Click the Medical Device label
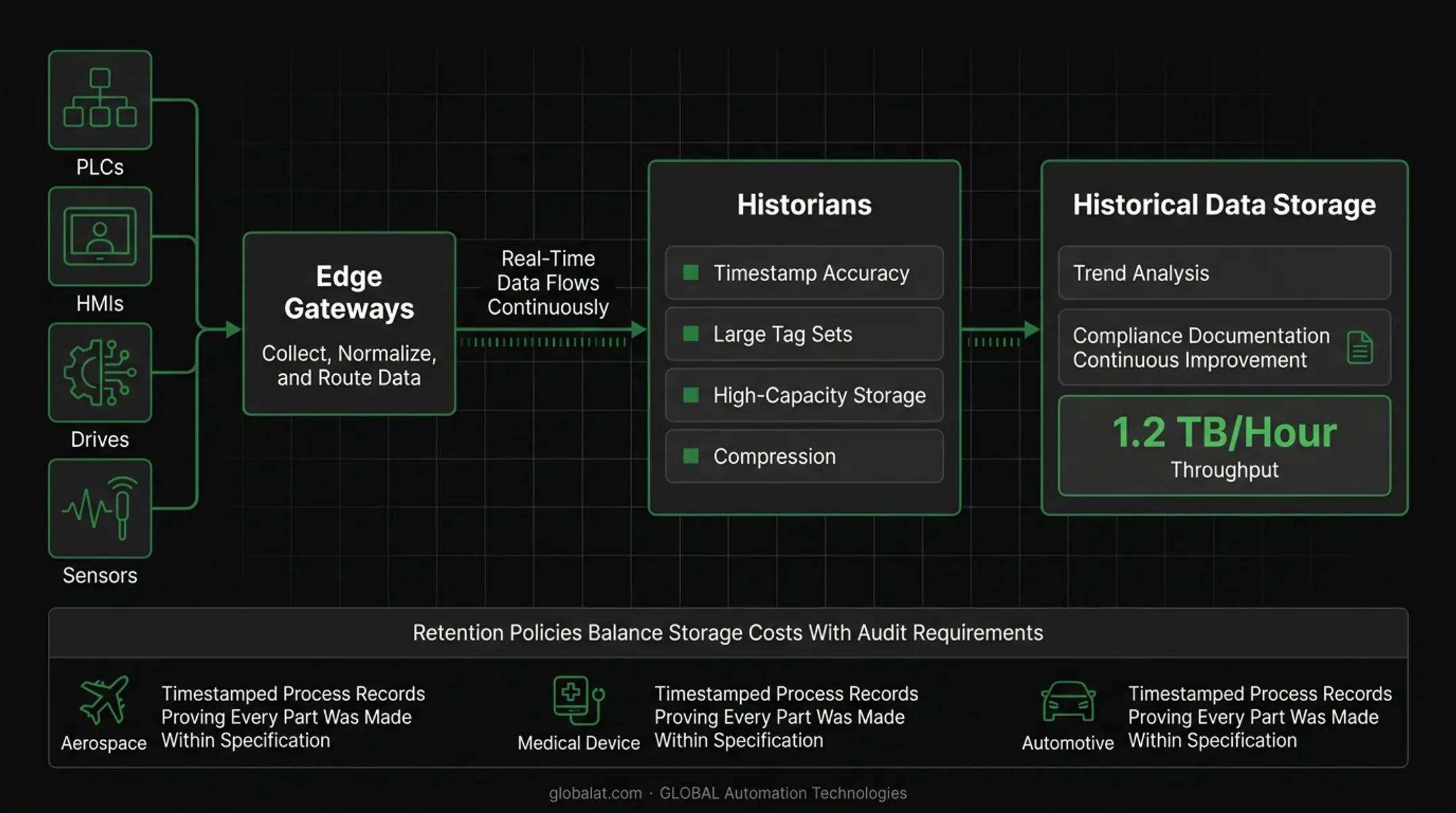This screenshot has height=813, width=1456. click(x=578, y=743)
